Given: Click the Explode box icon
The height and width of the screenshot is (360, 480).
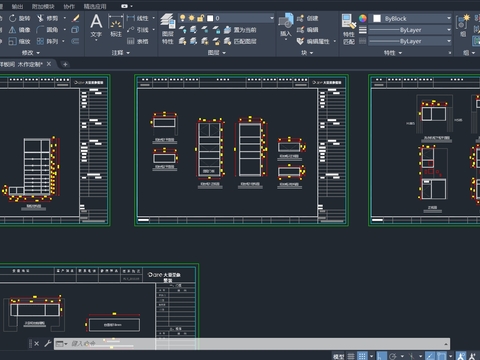Looking at the screenshot, I should point(75,30).
